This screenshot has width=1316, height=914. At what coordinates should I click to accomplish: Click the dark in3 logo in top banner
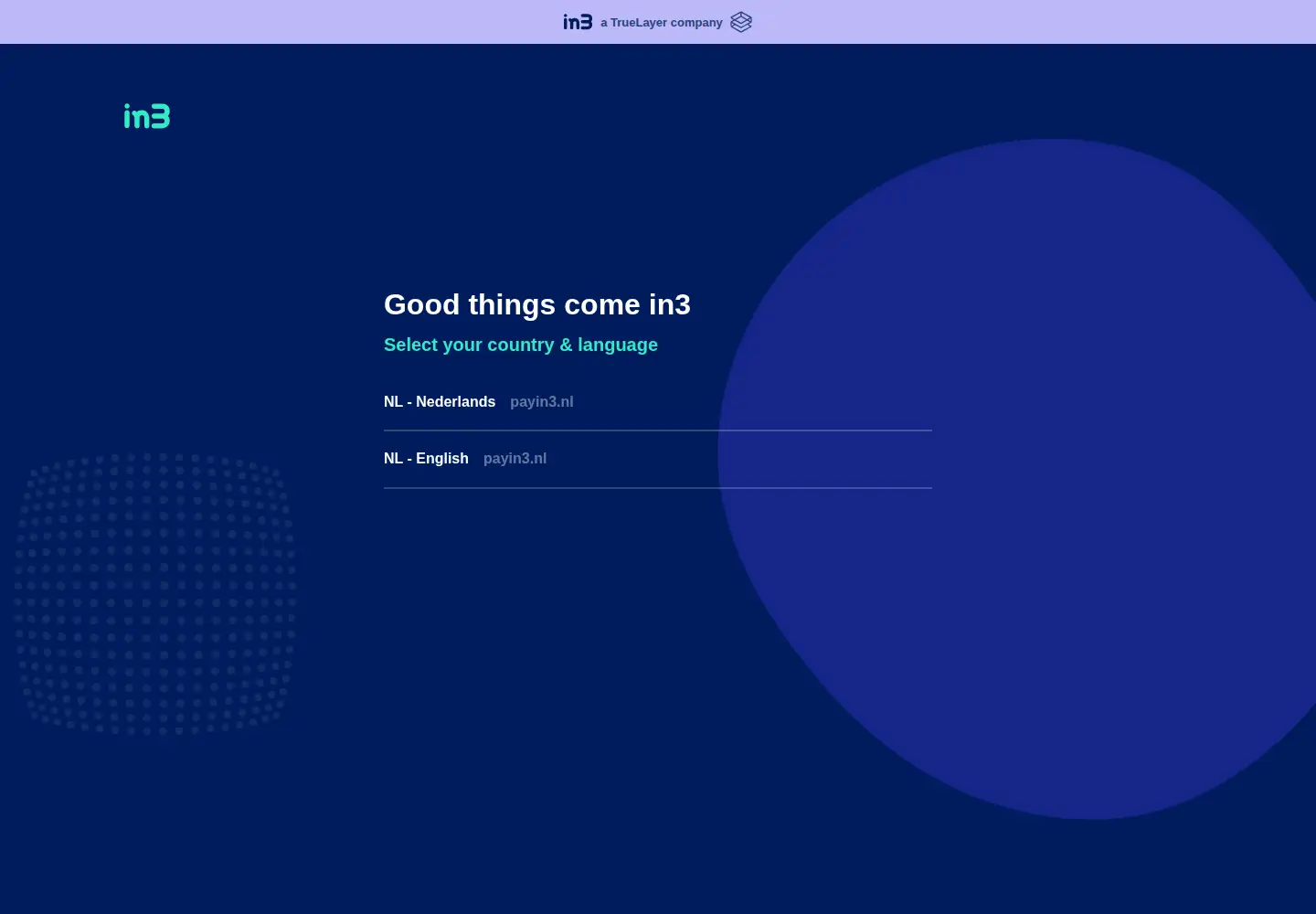tap(578, 22)
